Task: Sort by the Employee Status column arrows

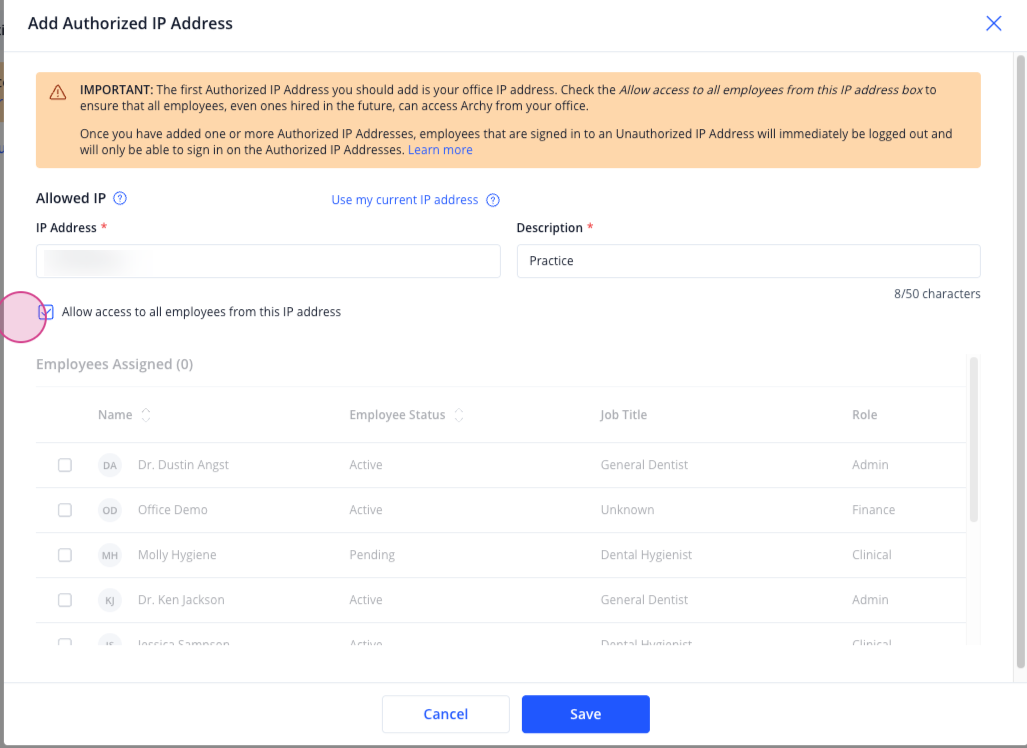Action: [x=459, y=415]
